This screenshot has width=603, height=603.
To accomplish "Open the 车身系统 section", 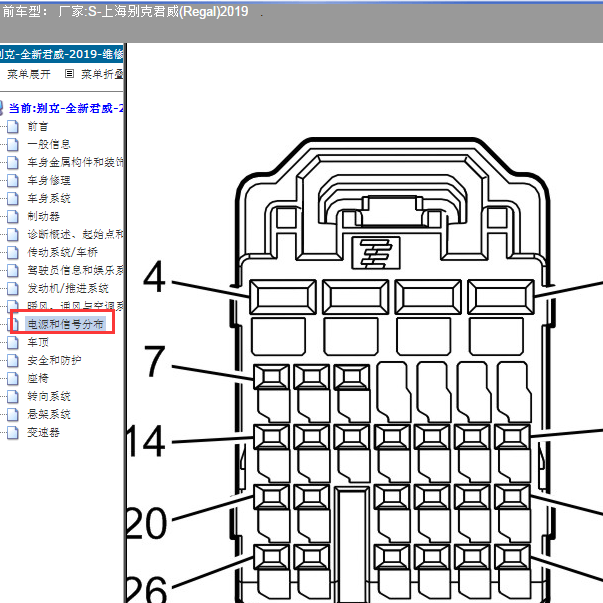I will click(x=49, y=198).
